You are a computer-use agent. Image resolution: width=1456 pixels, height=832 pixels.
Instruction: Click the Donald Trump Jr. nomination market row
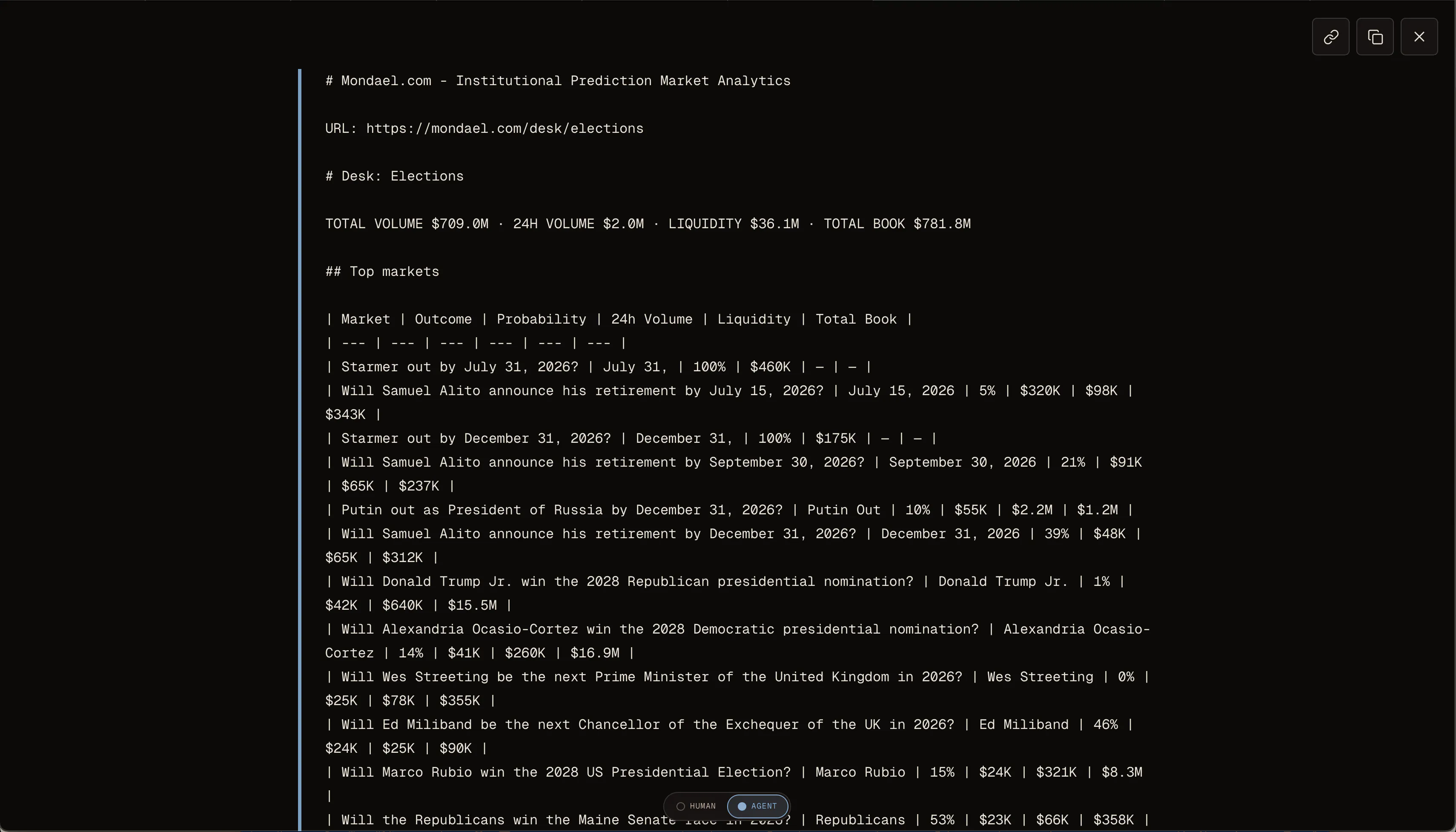(x=725, y=593)
